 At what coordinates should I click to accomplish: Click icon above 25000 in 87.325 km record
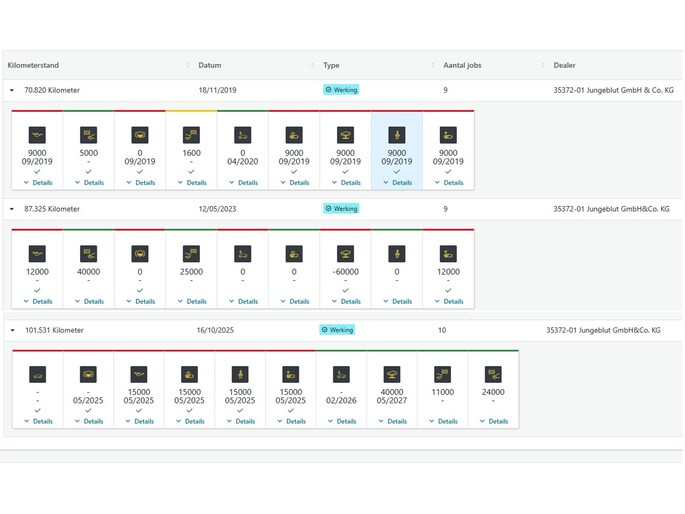point(192,254)
